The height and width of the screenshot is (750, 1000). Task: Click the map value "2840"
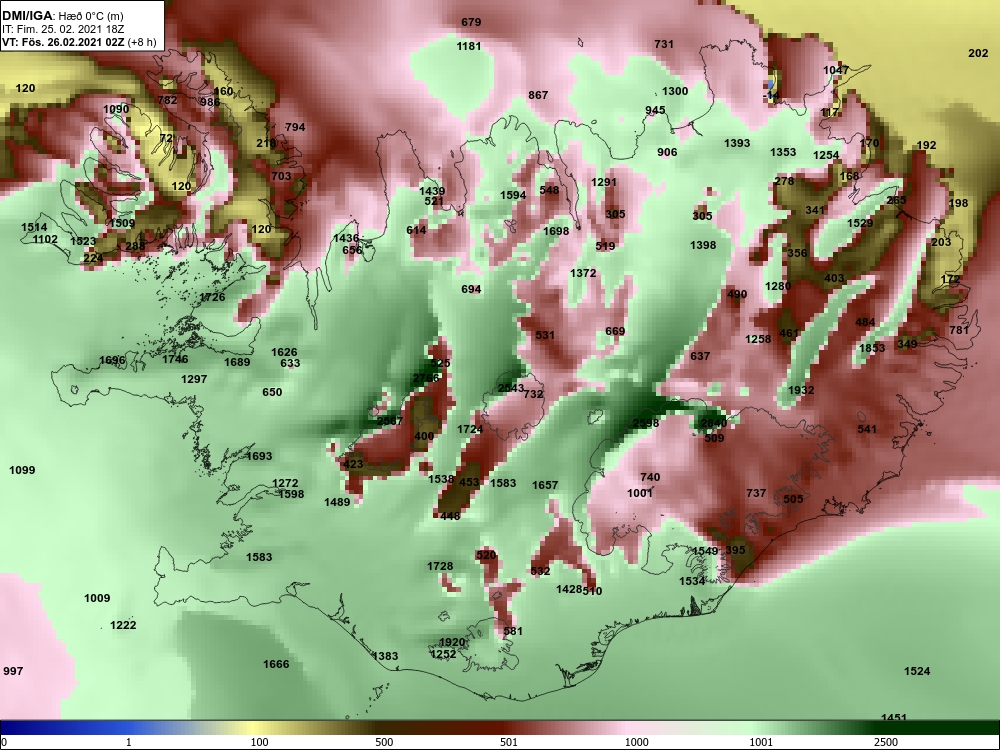click(714, 423)
